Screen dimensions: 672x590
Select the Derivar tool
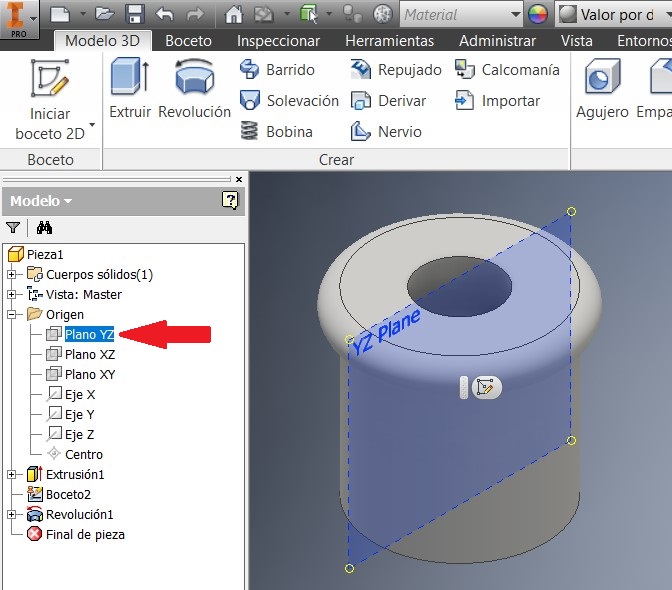pos(388,101)
